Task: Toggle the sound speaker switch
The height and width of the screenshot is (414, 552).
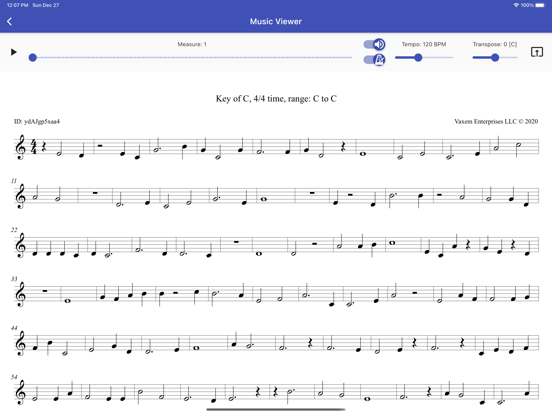Action: click(374, 44)
